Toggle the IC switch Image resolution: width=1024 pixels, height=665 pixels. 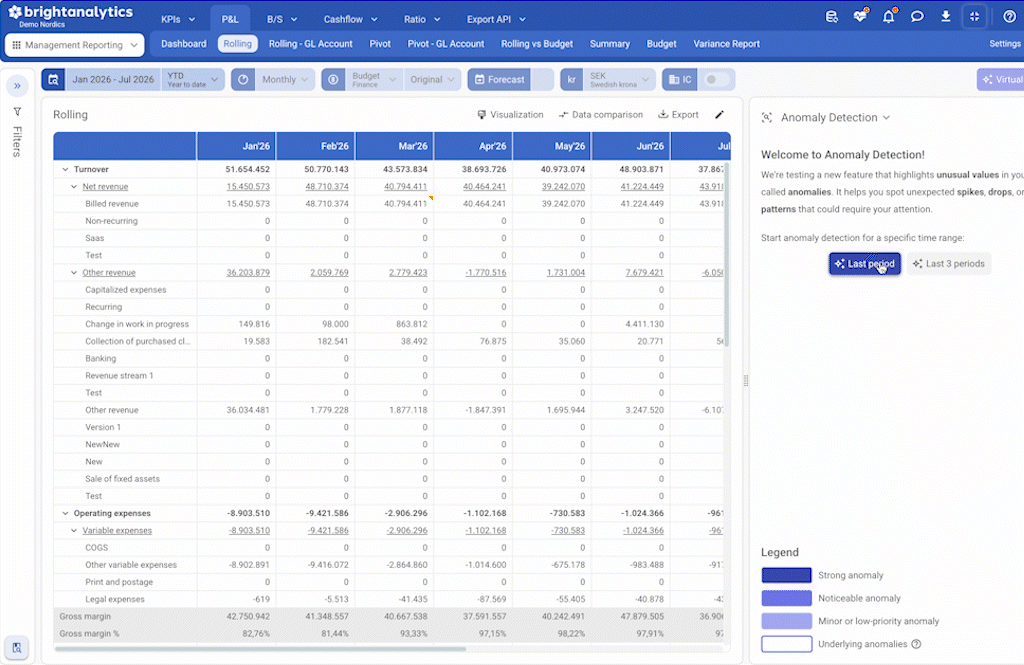pos(716,80)
